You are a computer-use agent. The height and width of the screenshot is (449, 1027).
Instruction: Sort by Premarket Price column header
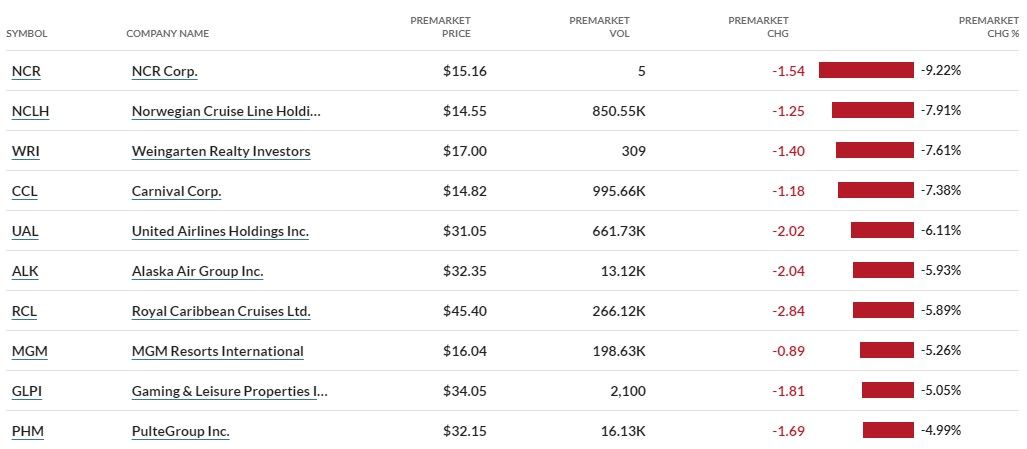[x=441, y=27]
